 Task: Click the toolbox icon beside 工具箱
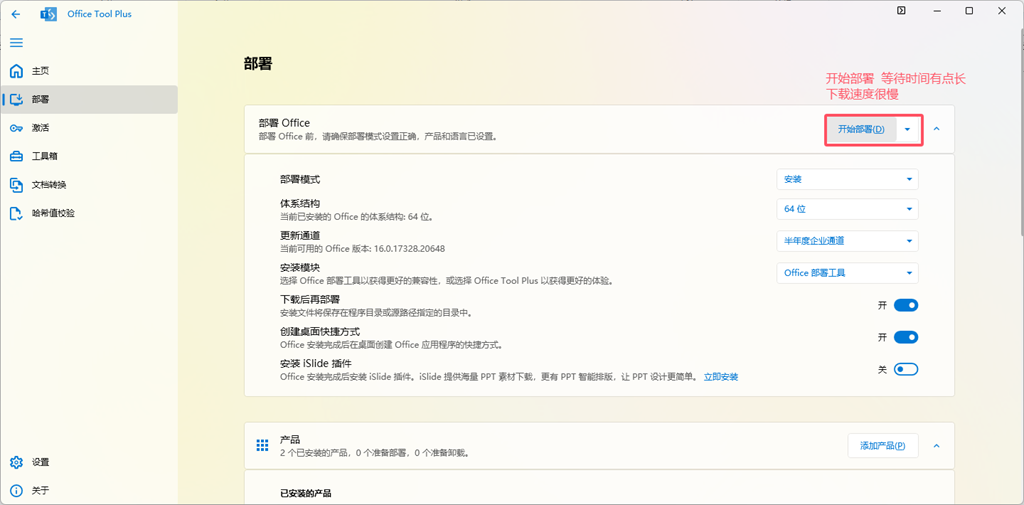pos(16,156)
